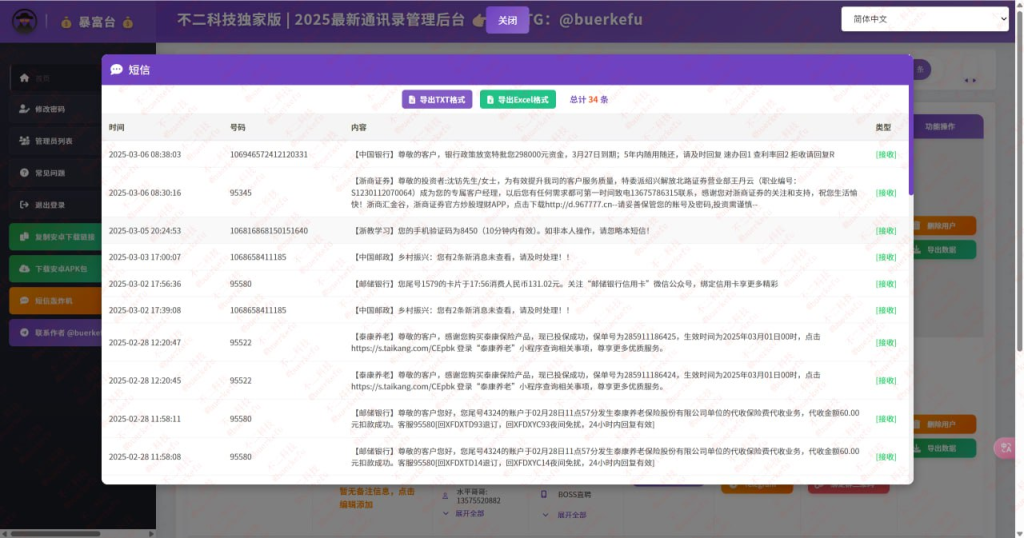Open 修改密码 in the sidebar menu
1024x538 pixels.
coord(56,109)
